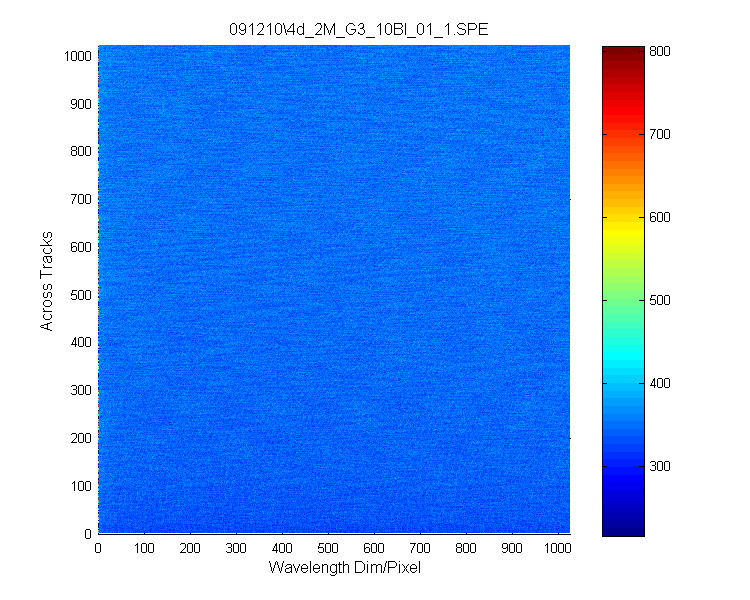
Task: Click y-axis tick label 900
Action: click(81, 104)
